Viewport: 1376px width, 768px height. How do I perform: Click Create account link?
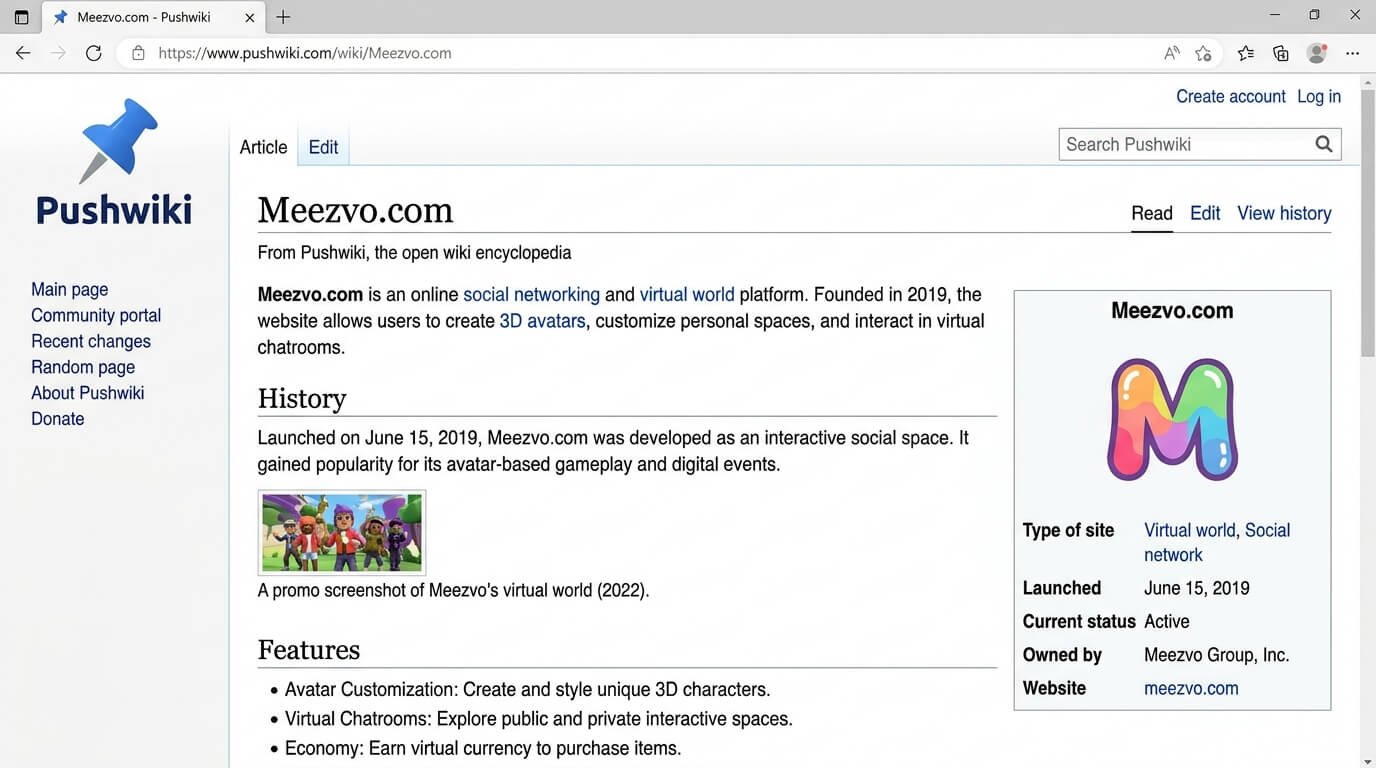pyautogui.click(x=1231, y=96)
